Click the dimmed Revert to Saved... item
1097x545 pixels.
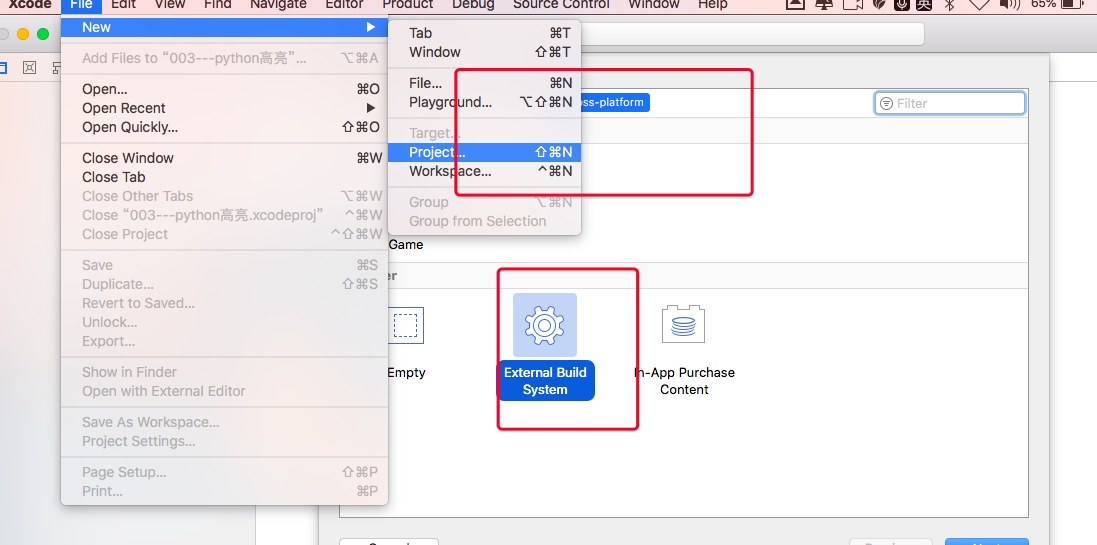click(224, 303)
